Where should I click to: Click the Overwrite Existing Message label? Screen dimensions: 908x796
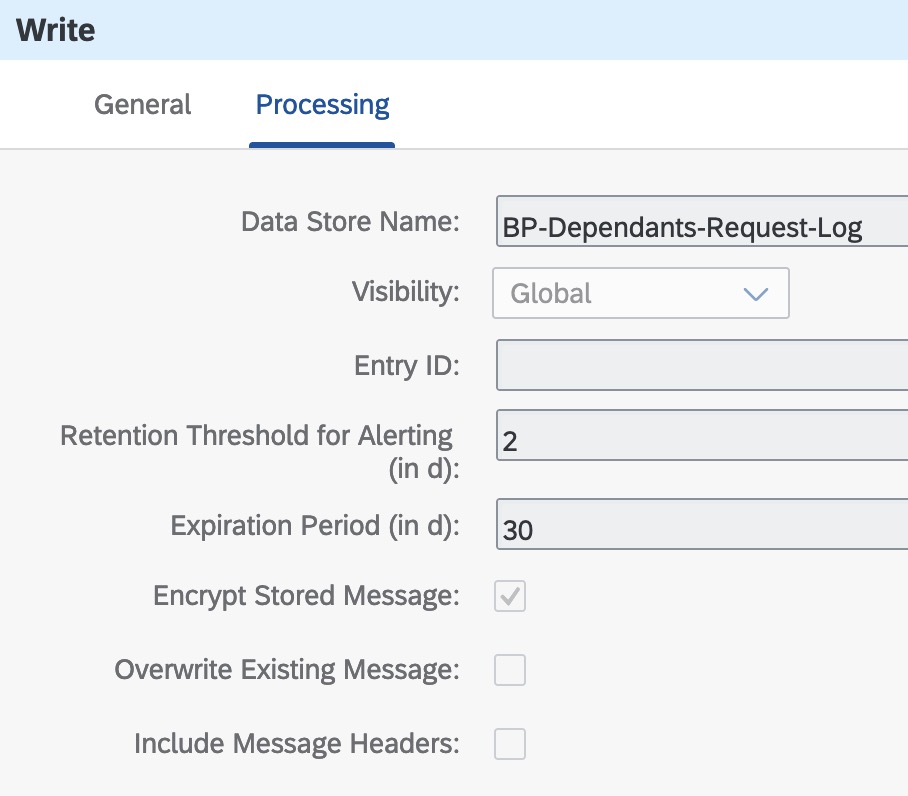click(287, 670)
